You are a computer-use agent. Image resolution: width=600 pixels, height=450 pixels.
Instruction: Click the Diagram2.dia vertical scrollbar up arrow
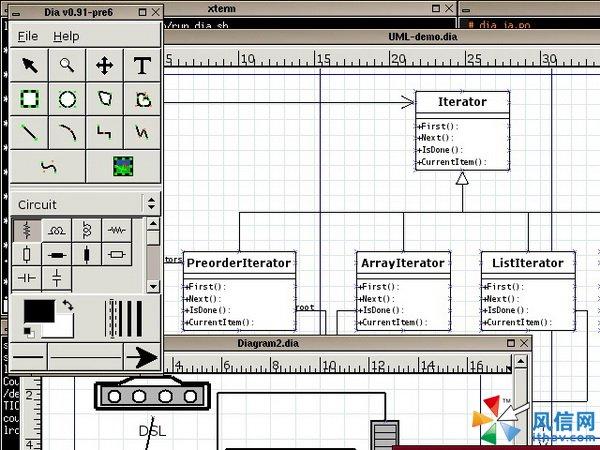click(x=521, y=360)
